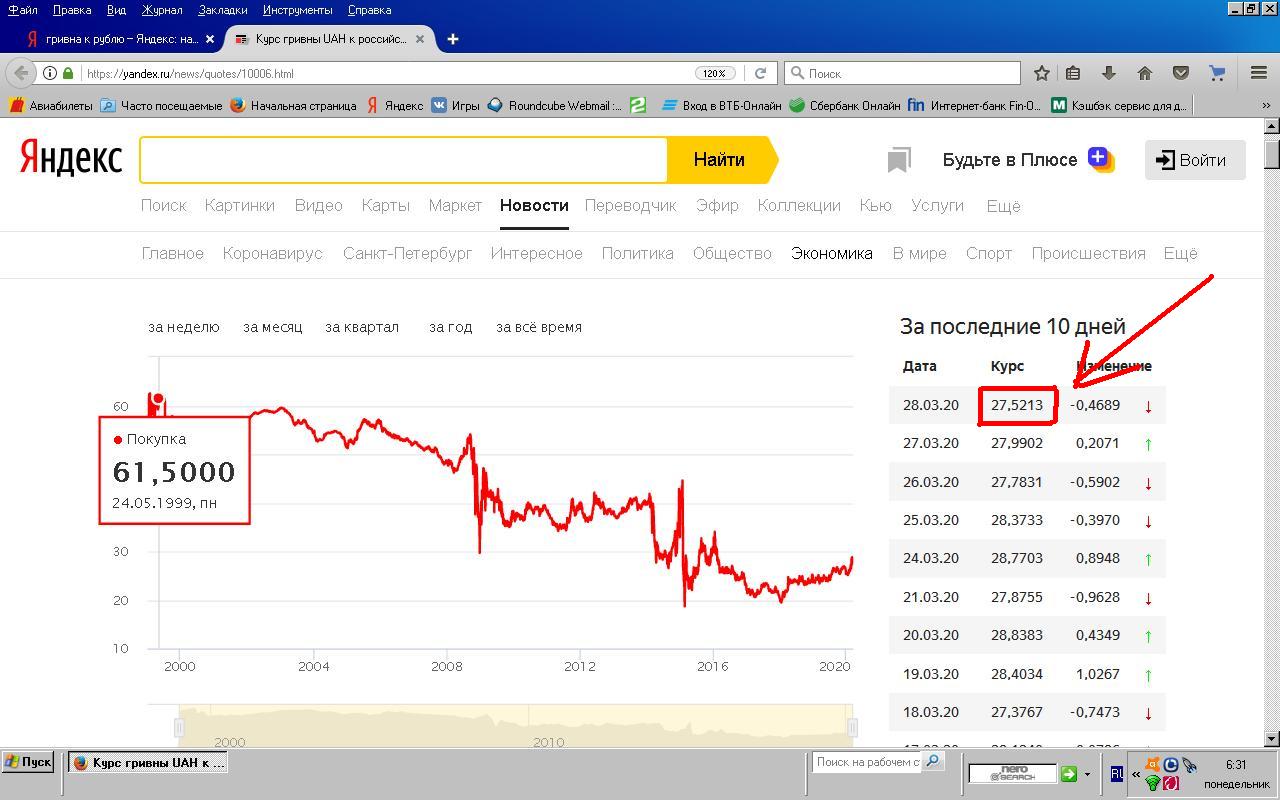The width and height of the screenshot is (1280, 800).
Task: Expand hidden tray icons chevron
Action: click(x=1136, y=774)
